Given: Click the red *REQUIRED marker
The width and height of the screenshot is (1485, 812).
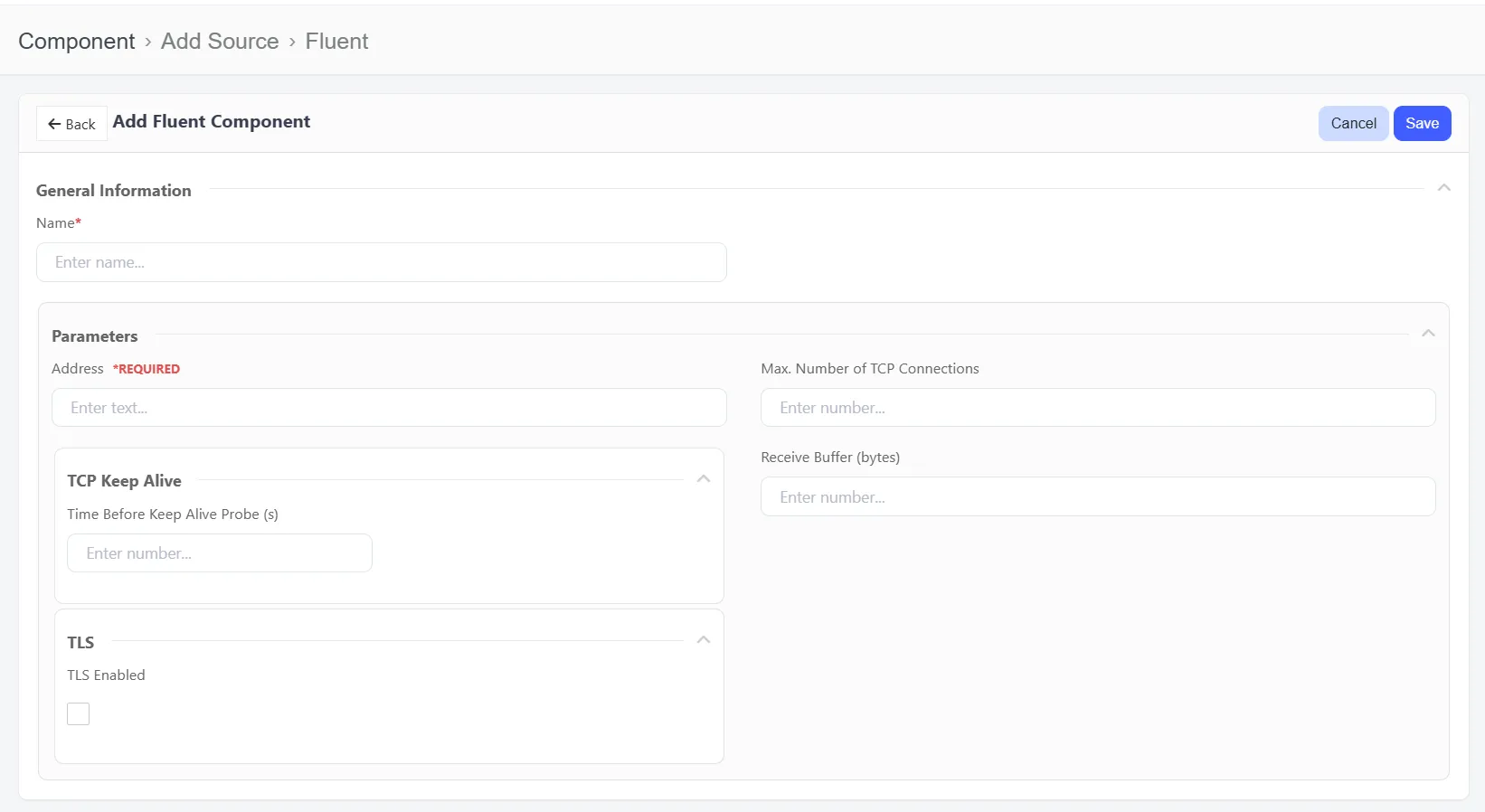Looking at the screenshot, I should (147, 369).
